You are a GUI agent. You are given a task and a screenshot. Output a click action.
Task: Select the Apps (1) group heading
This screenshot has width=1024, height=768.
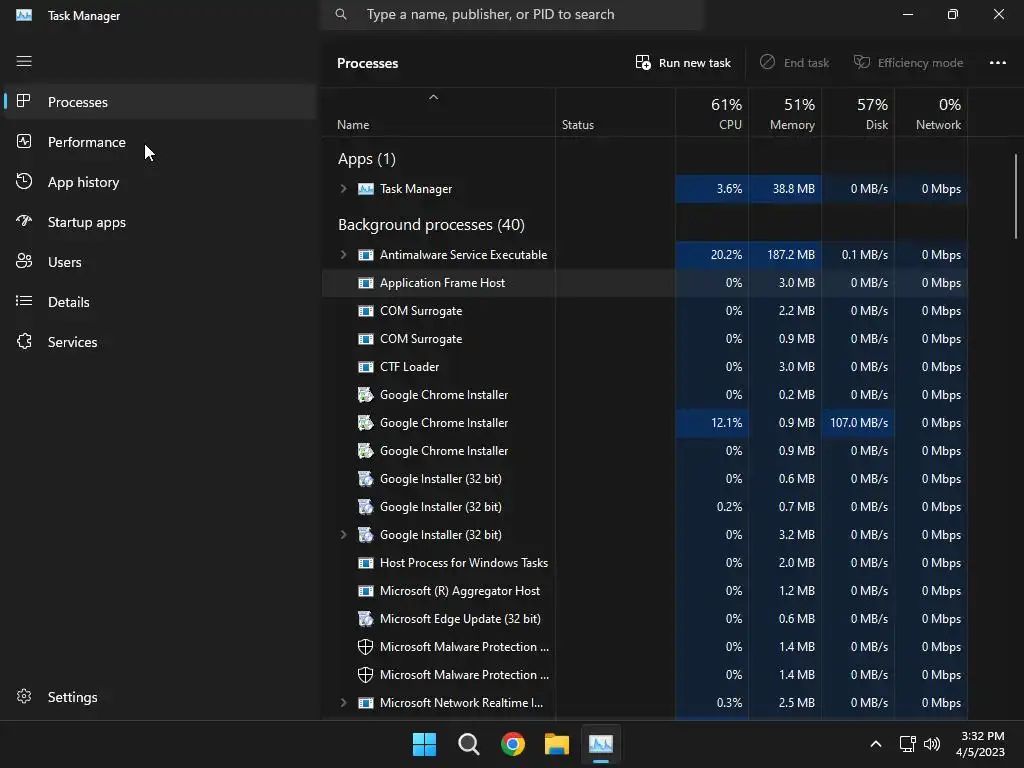click(x=366, y=159)
